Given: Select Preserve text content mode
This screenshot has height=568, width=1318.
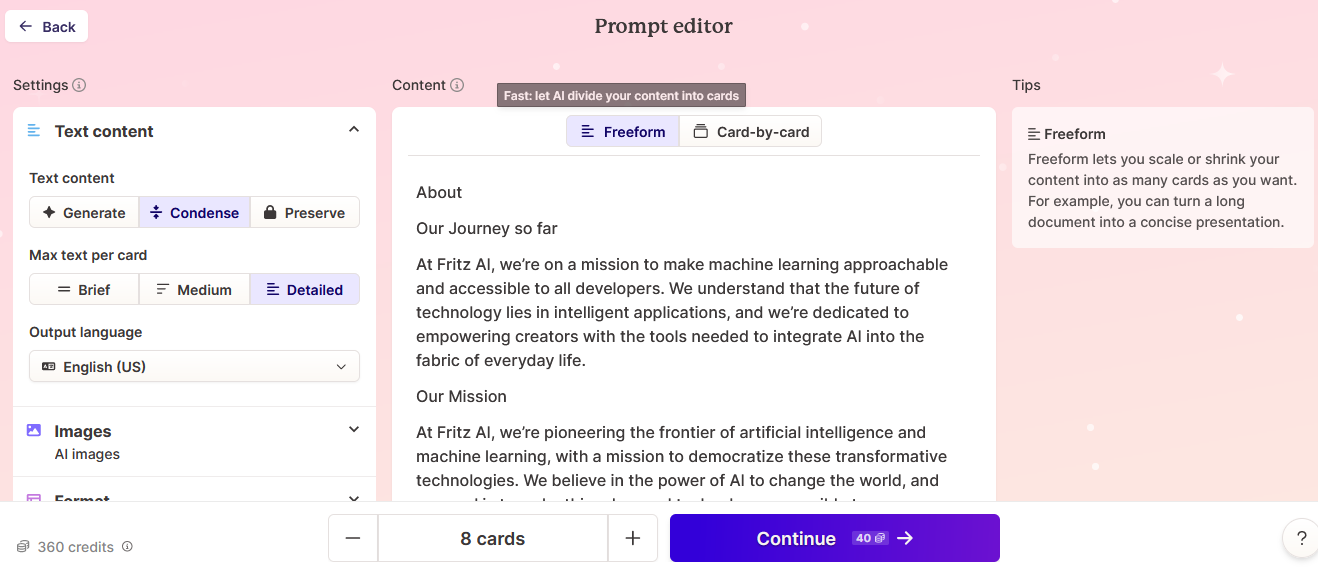Looking at the screenshot, I should tap(304, 212).
